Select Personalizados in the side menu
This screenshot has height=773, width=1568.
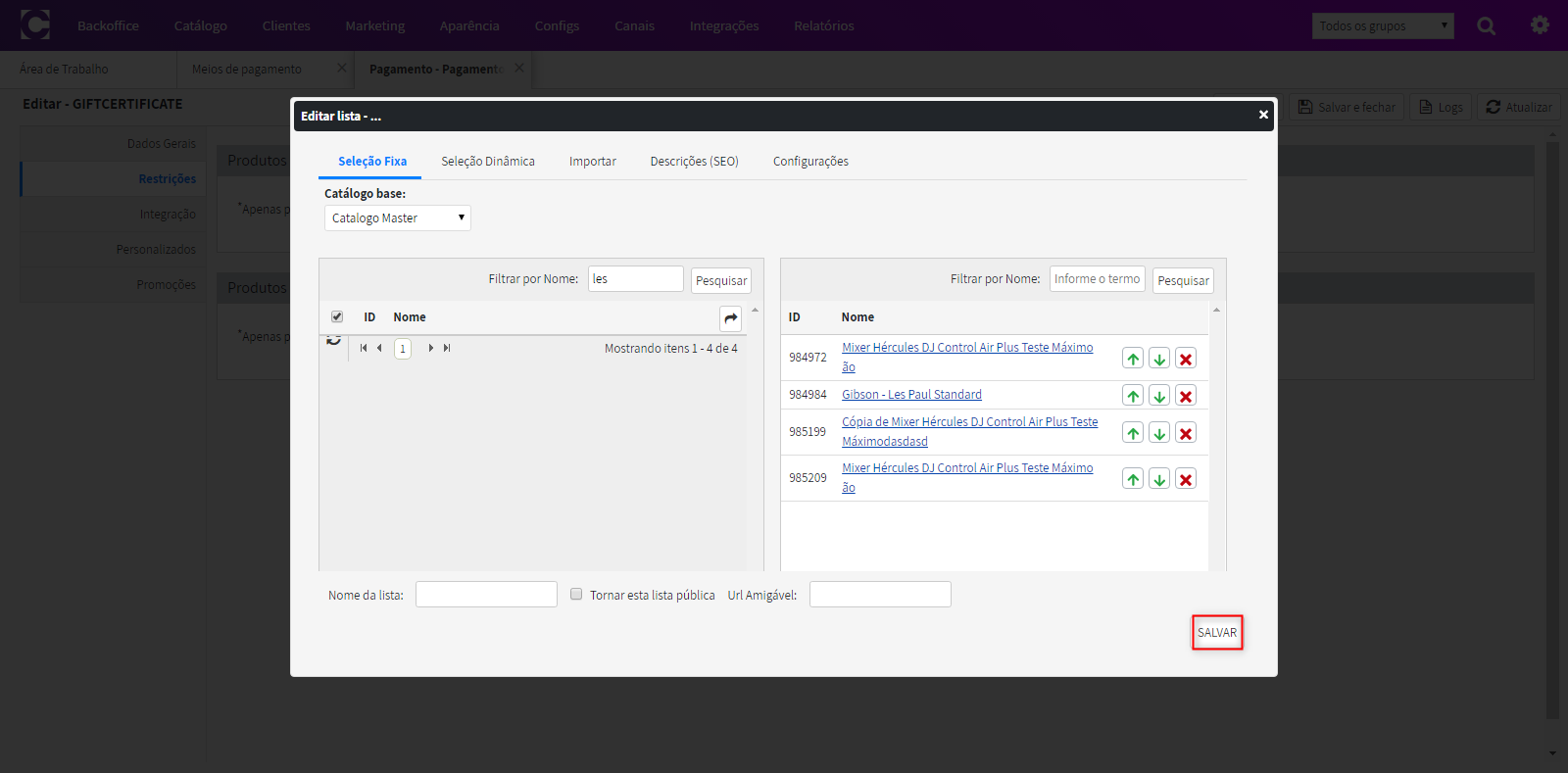(114, 249)
